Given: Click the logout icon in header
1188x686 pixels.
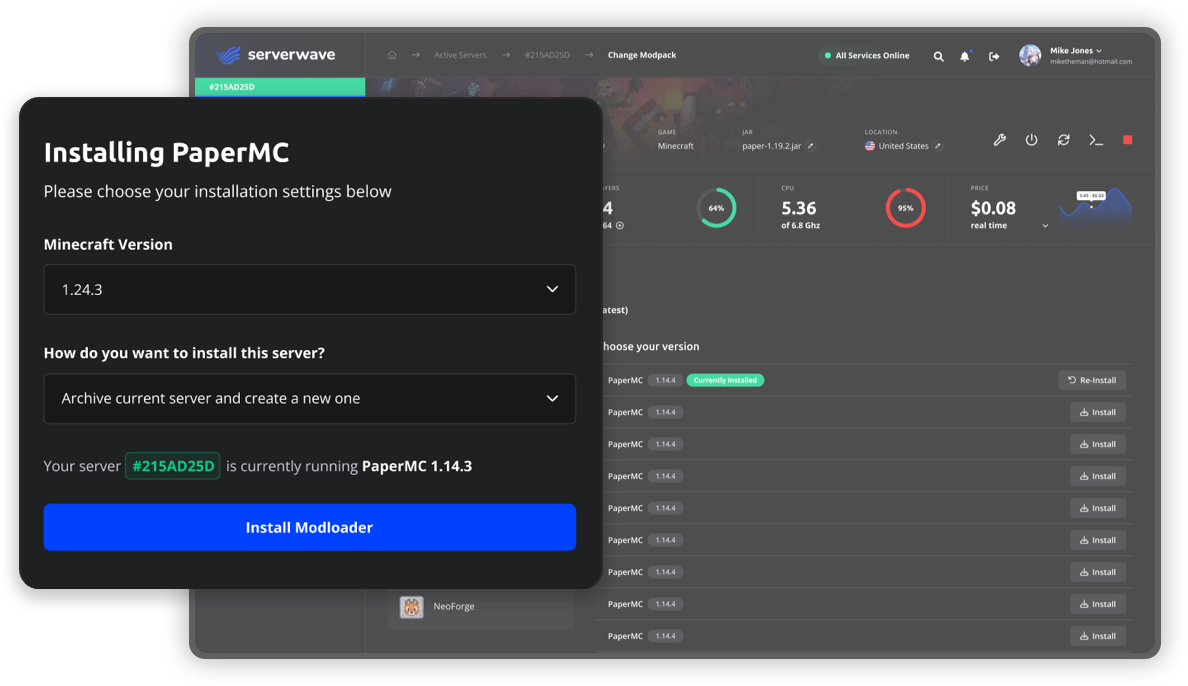Looking at the screenshot, I should click(994, 57).
